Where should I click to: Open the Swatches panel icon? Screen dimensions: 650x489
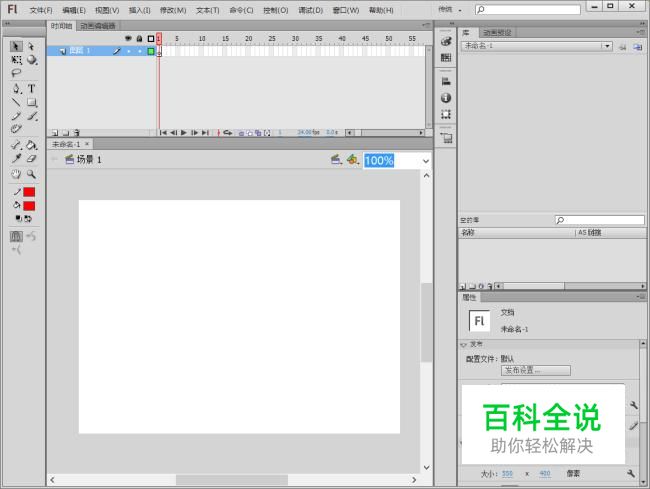[446, 57]
